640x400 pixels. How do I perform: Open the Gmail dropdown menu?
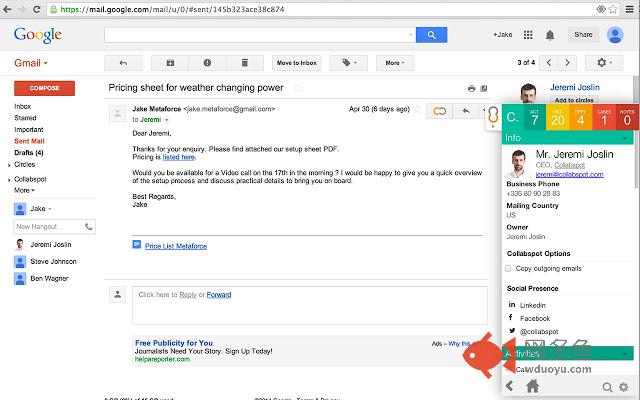click(x=31, y=63)
